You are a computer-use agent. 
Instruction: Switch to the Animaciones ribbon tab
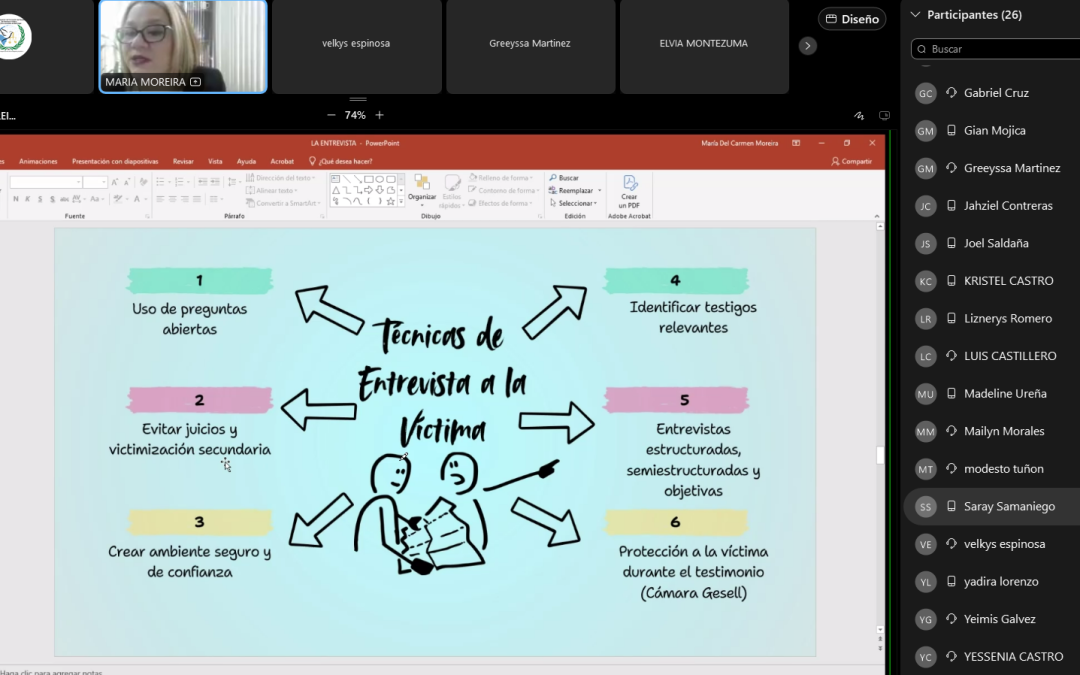tap(38, 161)
